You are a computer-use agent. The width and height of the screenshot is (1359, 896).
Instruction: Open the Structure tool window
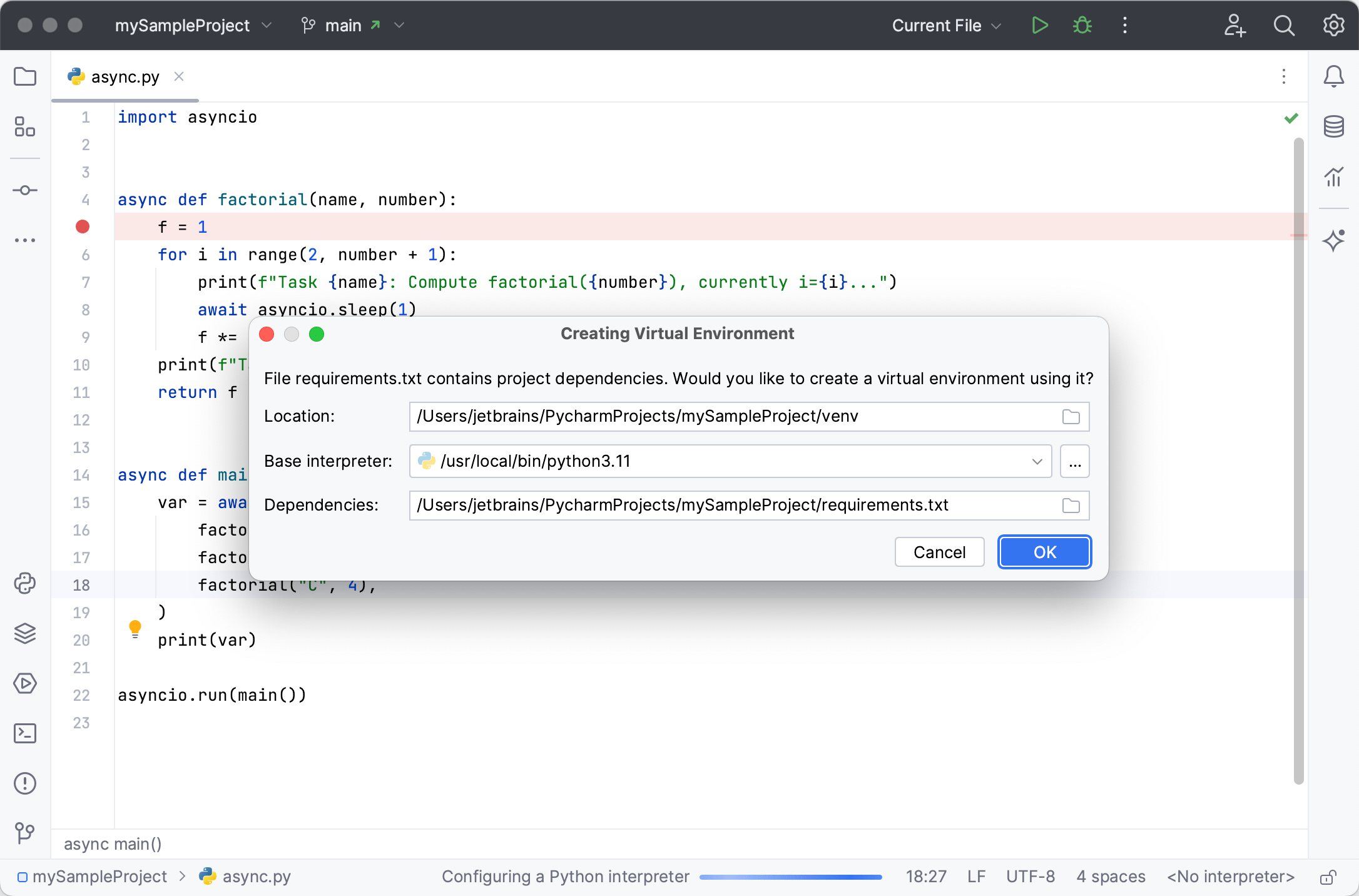pyautogui.click(x=25, y=127)
